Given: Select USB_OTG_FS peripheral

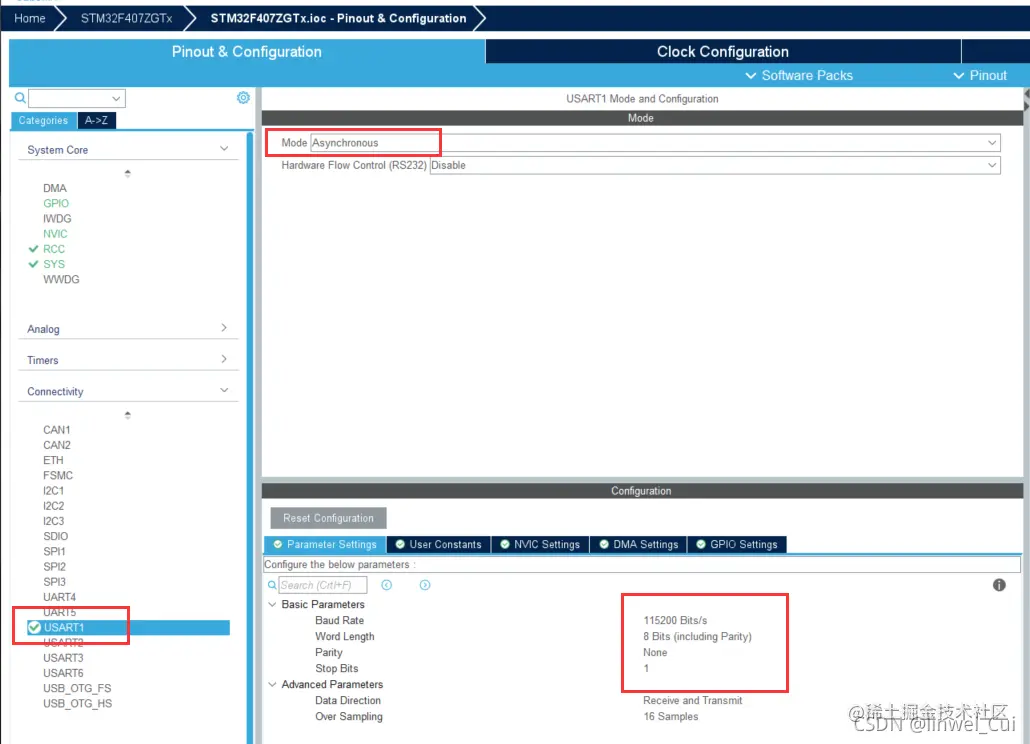Looking at the screenshot, I should tap(77, 688).
